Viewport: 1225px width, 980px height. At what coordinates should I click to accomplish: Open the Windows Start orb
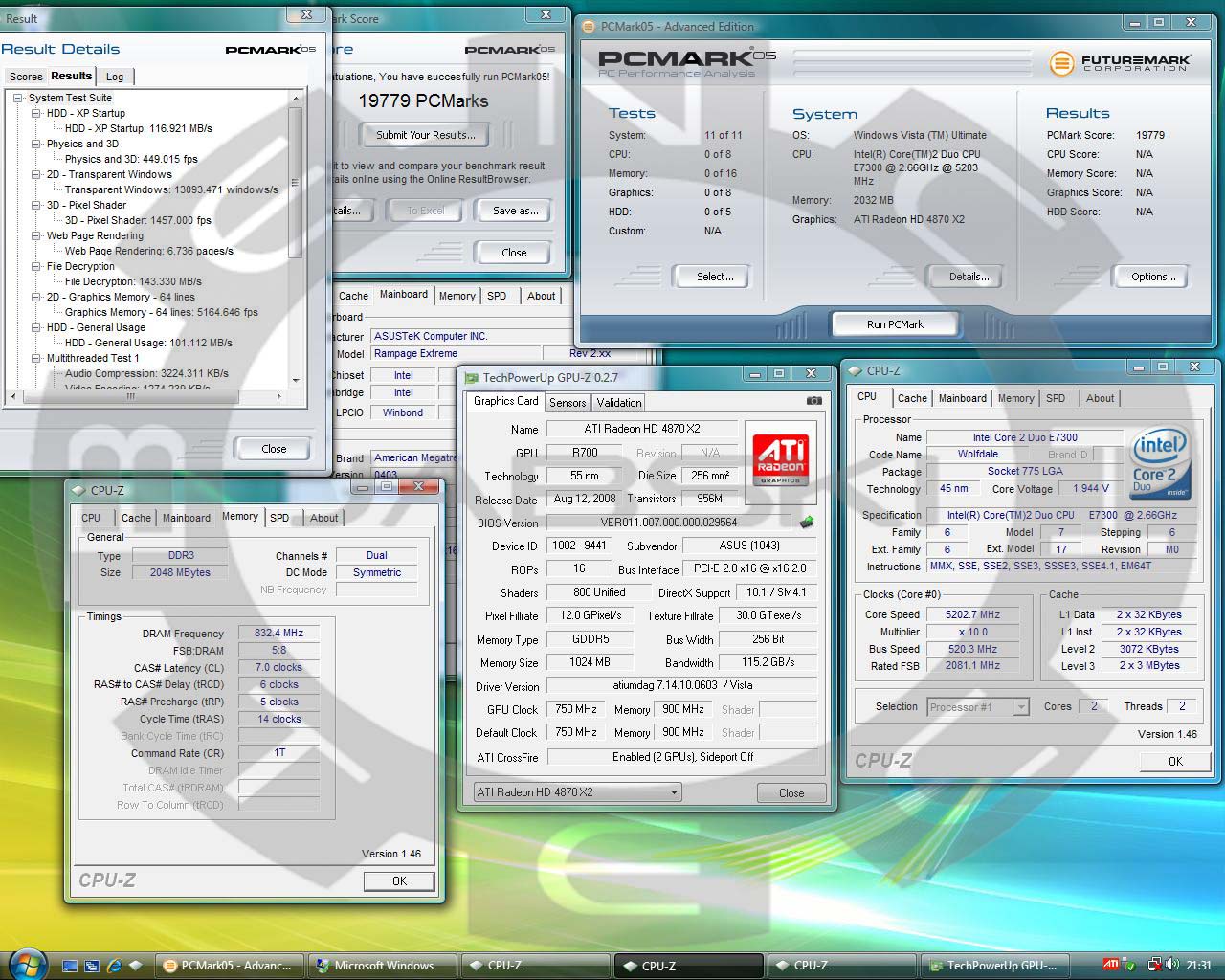[26, 964]
